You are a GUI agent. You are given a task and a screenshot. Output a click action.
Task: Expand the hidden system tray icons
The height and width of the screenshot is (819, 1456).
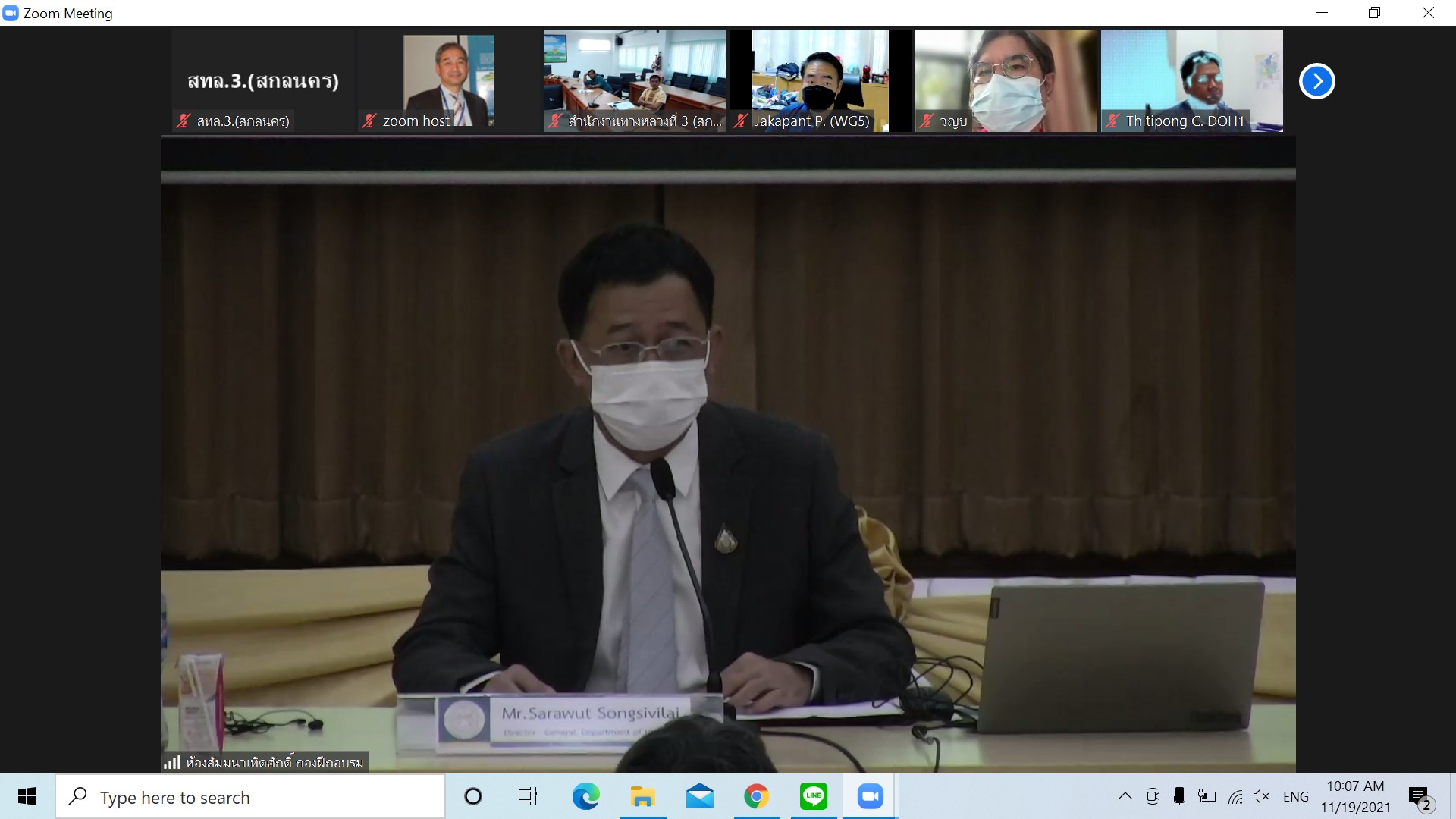click(x=1125, y=796)
